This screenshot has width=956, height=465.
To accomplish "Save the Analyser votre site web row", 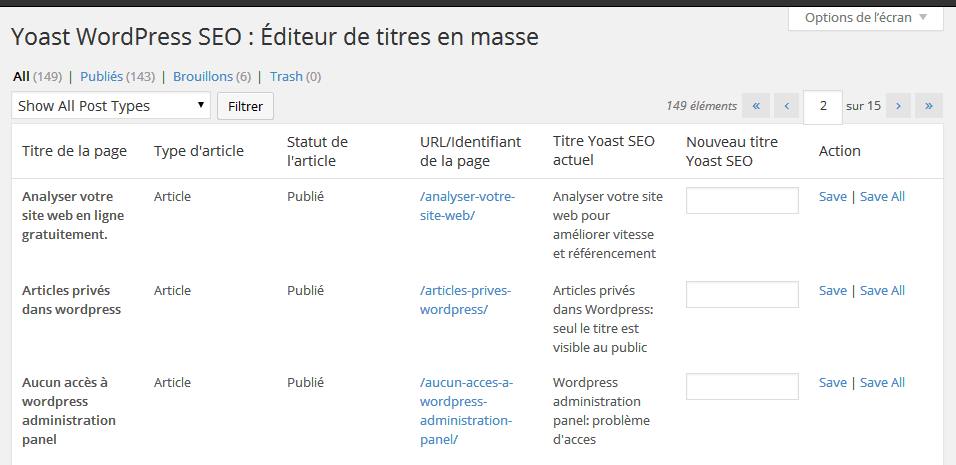I will point(832,196).
